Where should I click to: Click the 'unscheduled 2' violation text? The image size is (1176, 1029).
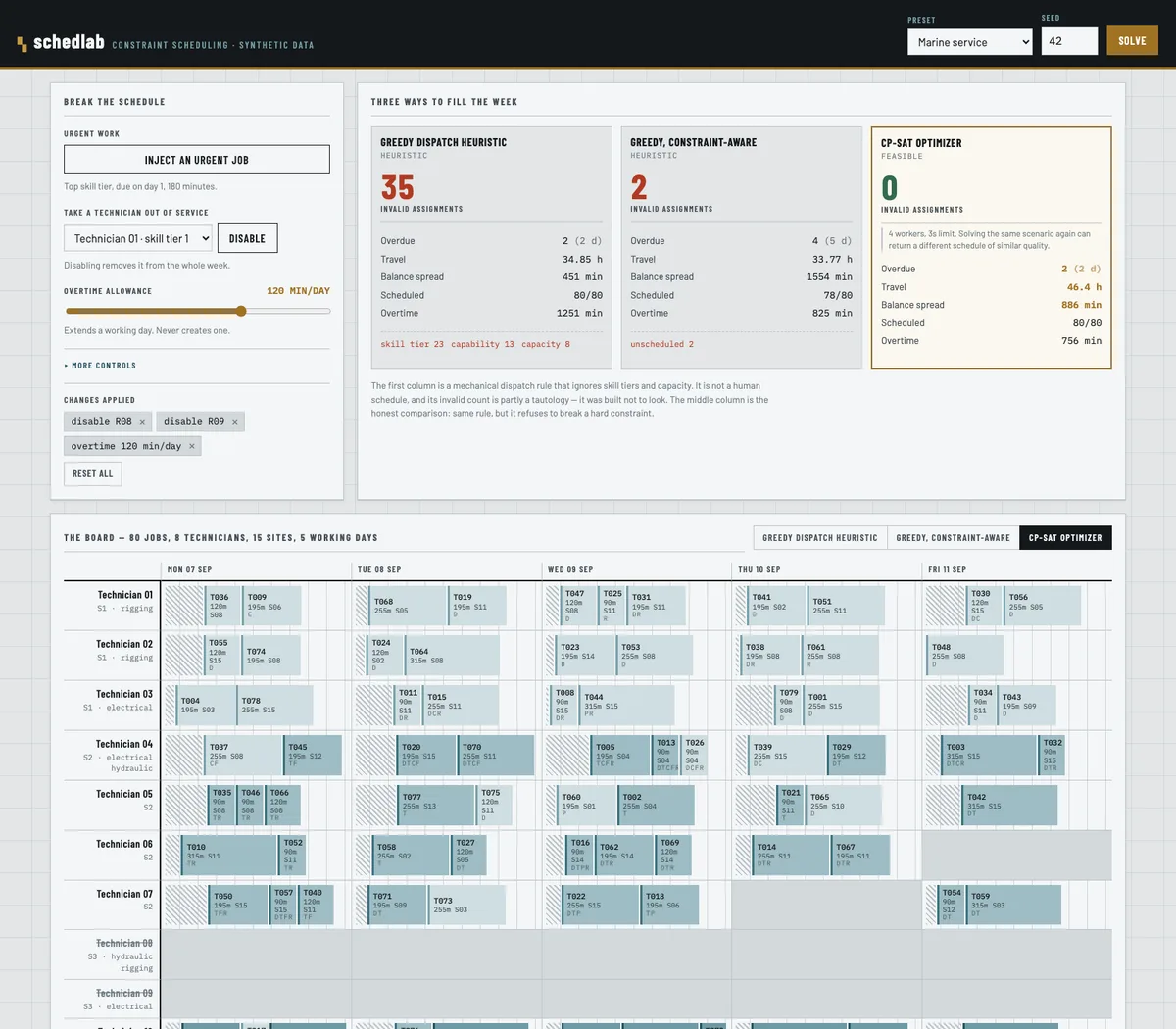661,344
